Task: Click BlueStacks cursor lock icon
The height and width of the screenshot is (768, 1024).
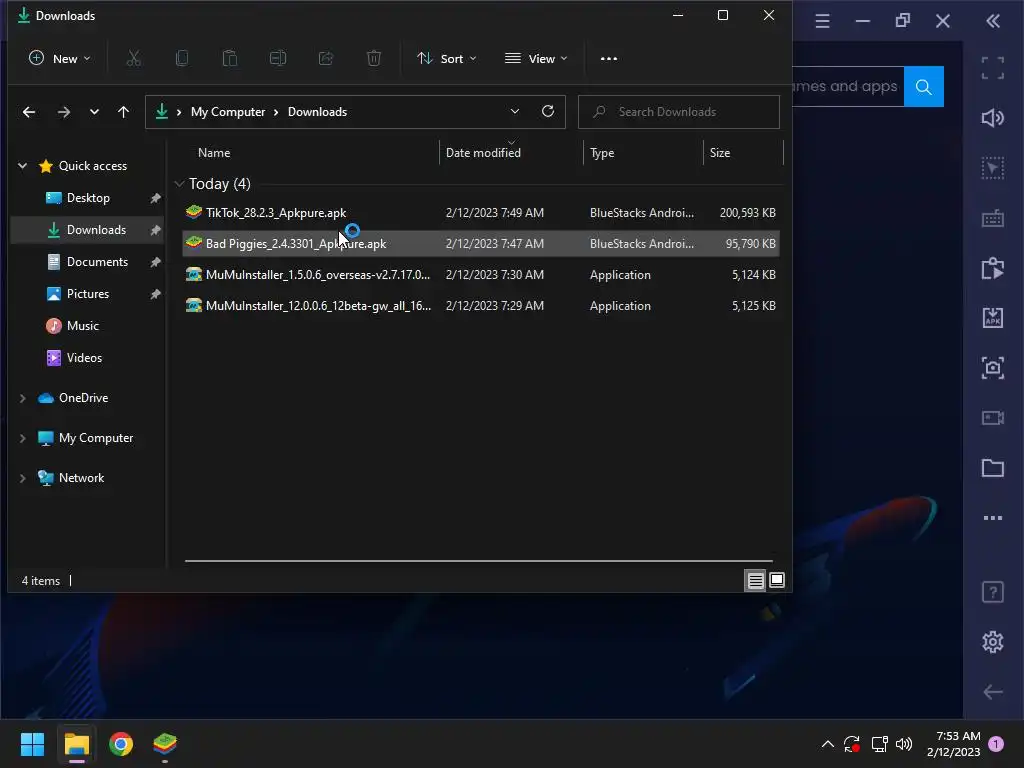Action: (x=993, y=168)
